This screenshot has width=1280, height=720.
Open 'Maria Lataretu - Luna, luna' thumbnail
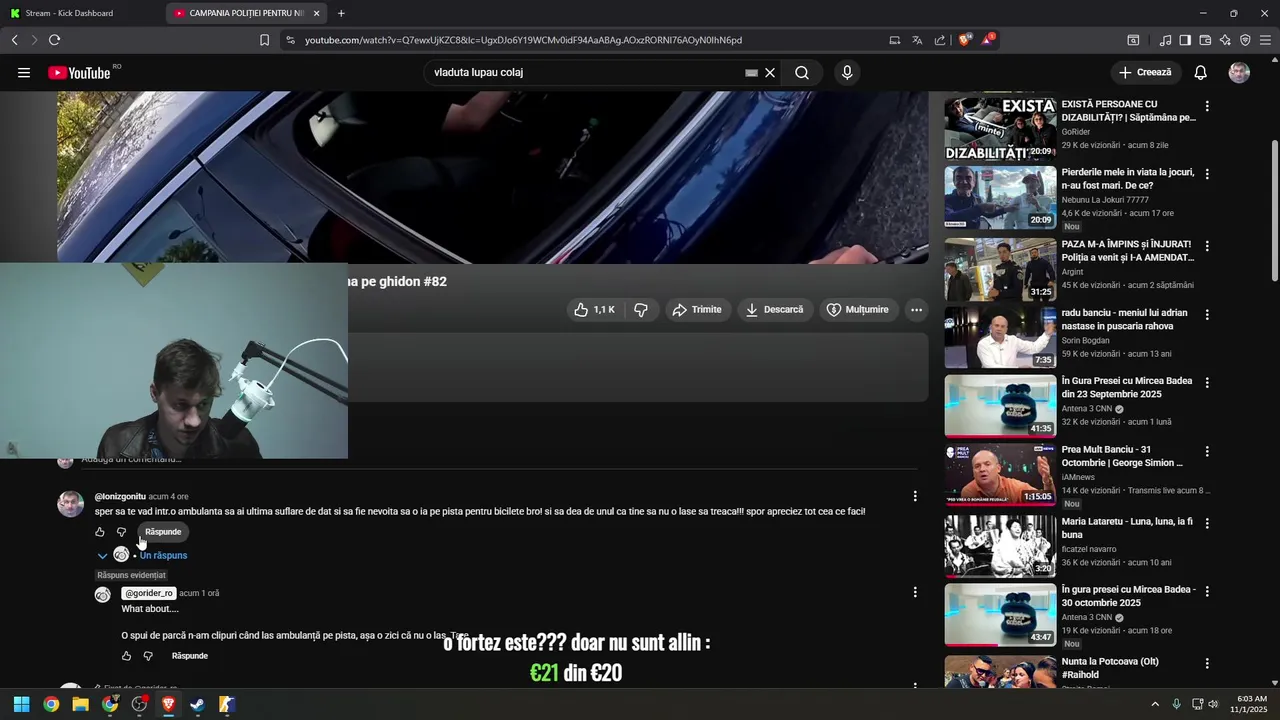tap(1000, 545)
